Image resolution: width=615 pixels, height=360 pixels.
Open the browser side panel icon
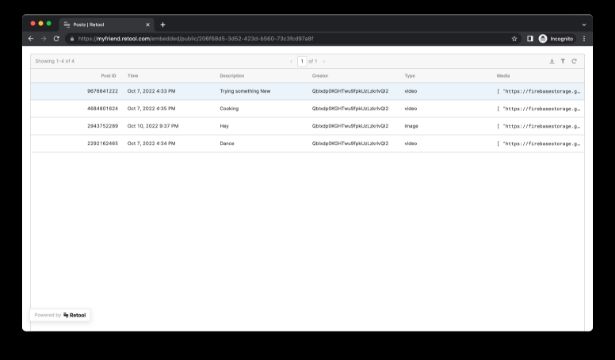point(530,38)
